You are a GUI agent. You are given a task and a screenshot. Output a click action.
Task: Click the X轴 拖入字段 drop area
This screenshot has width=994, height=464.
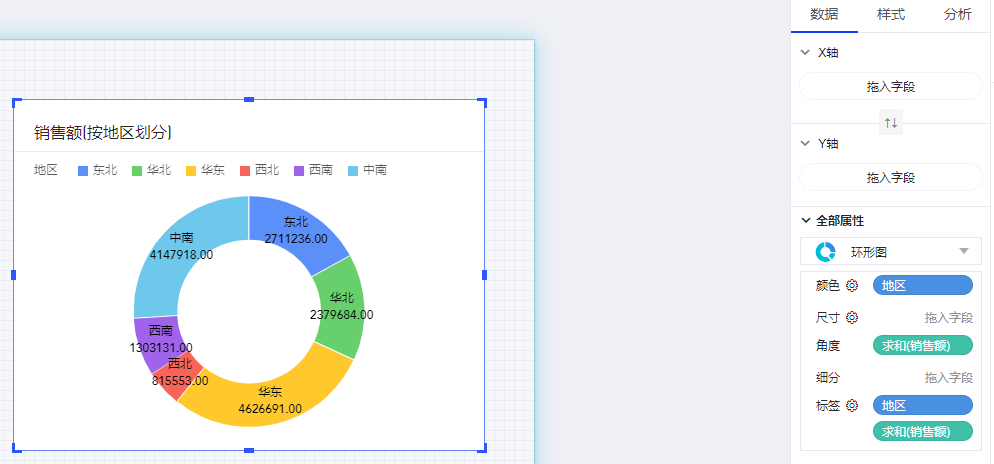(890, 87)
